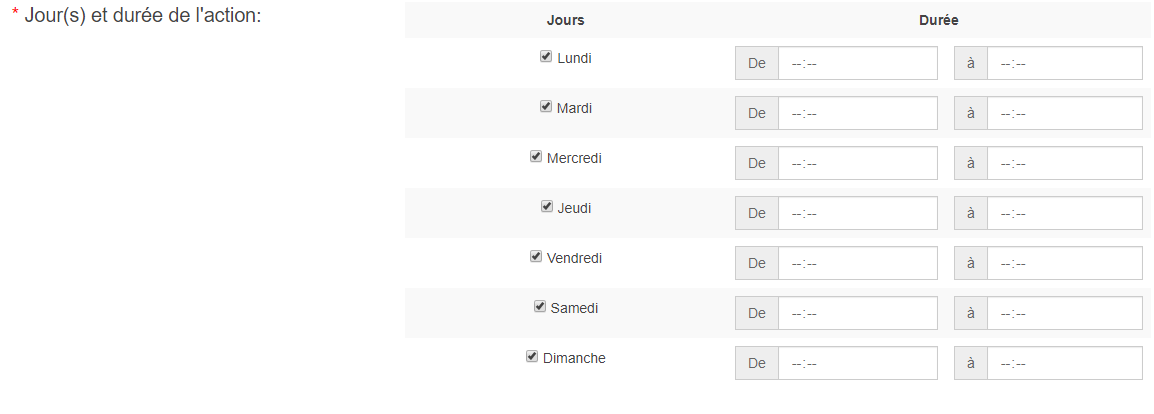The height and width of the screenshot is (414, 1154).
Task: Select the Samedi 'De' start time field
Action: click(x=858, y=313)
